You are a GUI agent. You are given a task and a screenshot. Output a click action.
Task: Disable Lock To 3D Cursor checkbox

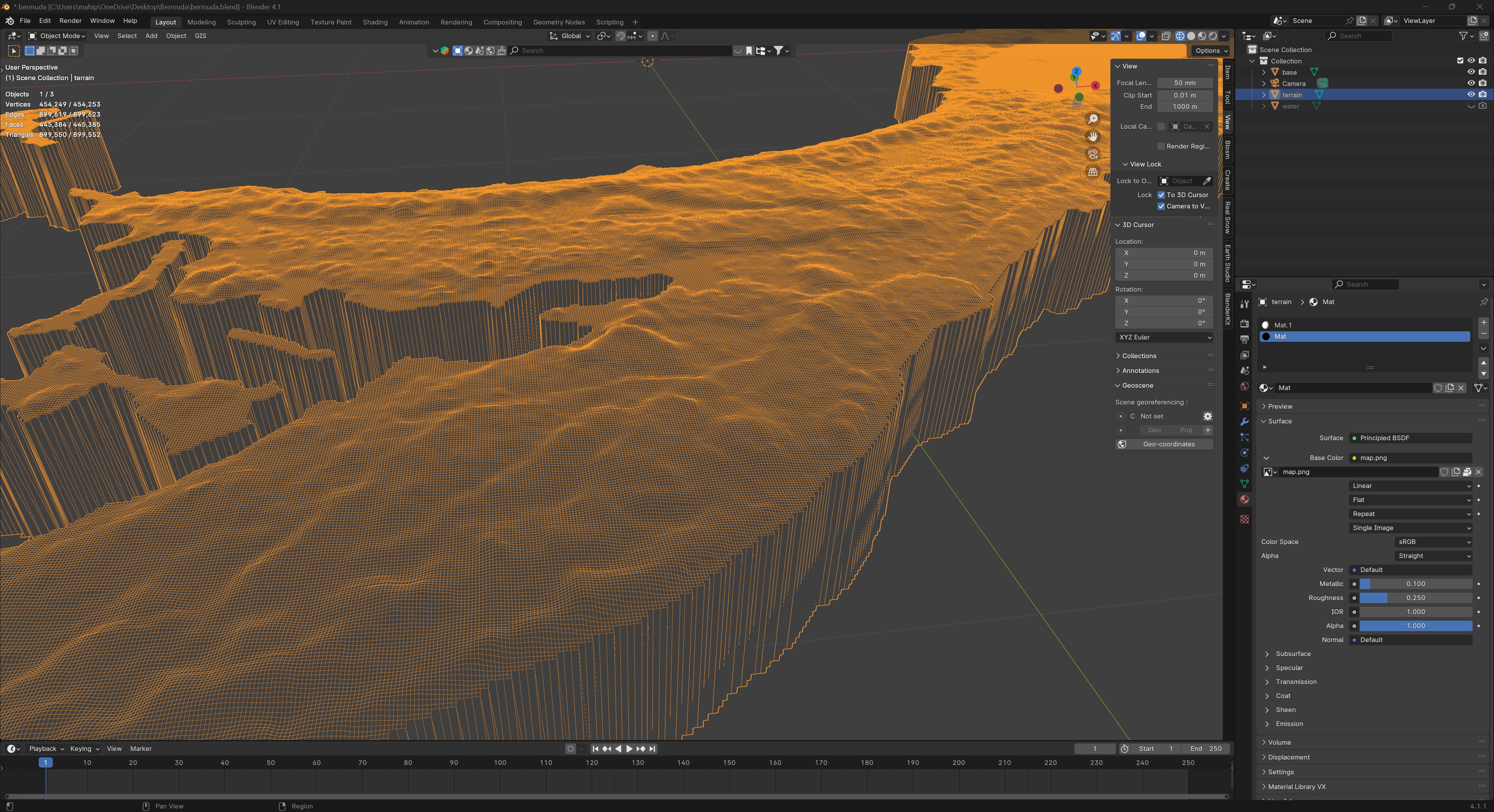(1161, 195)
